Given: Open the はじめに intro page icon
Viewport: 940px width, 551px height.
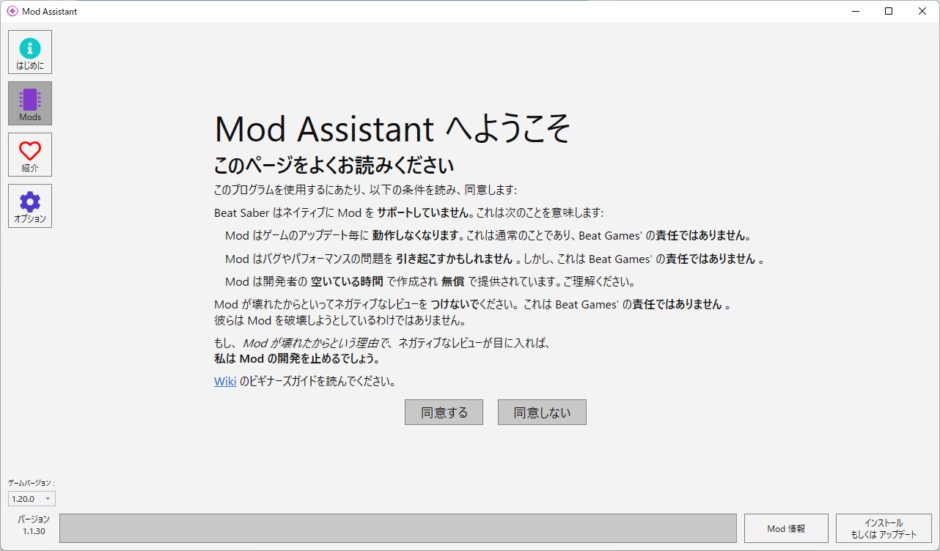Looking at the screenshot, I should pos(30,52).
